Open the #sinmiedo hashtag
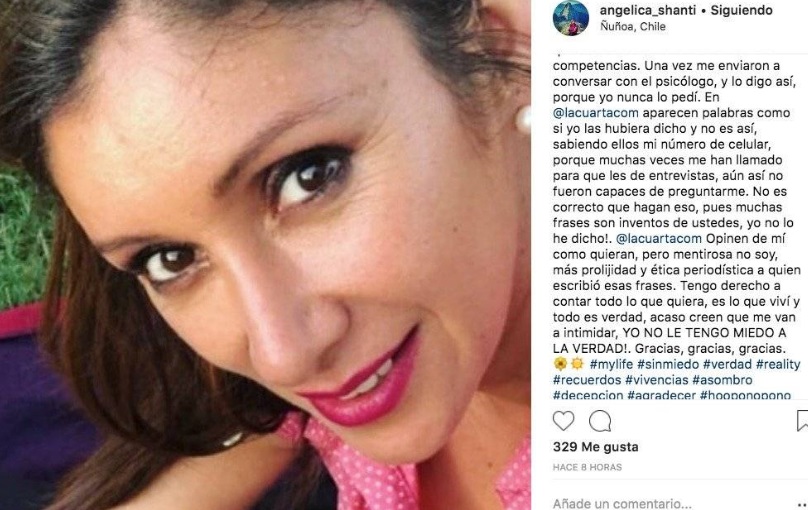The height and width of the screenshot is (510, 808). click(x=668, y=364)
